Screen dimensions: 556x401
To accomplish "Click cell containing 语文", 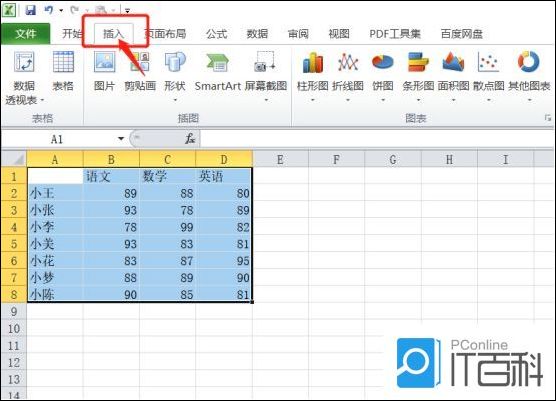I will click(111, 176).
